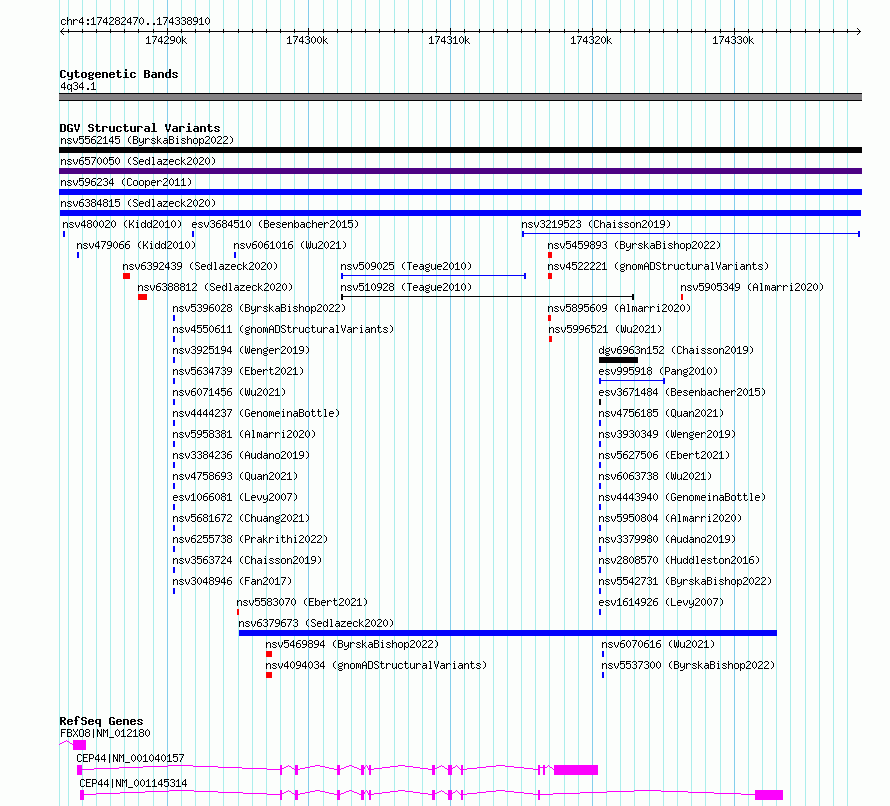Click nsv5396028 (ByrskaBishop2022) label
This screenshot has height=806, width=890.
point(259,308)
